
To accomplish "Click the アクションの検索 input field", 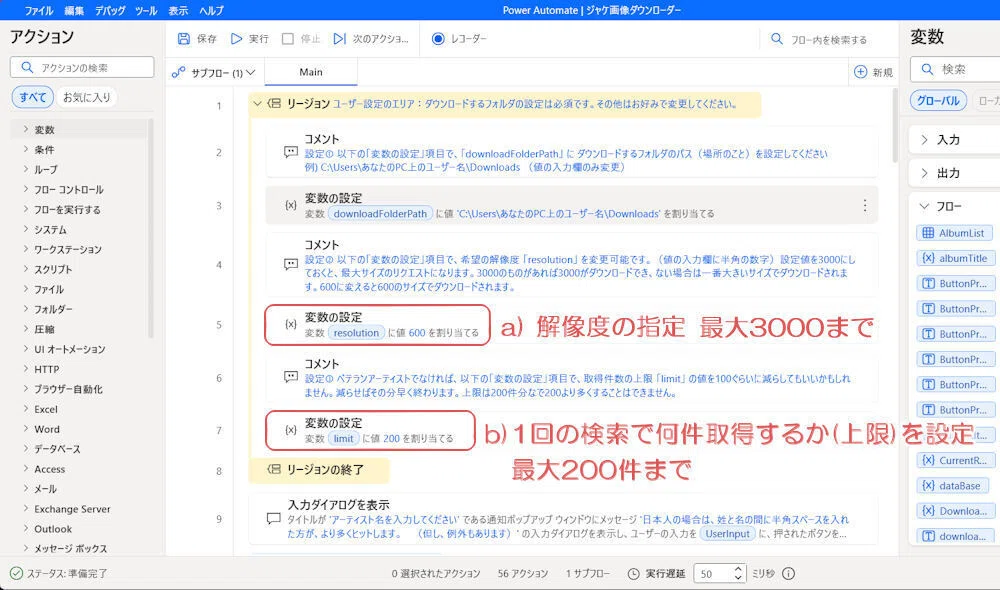I will click(x=82, y=67).
